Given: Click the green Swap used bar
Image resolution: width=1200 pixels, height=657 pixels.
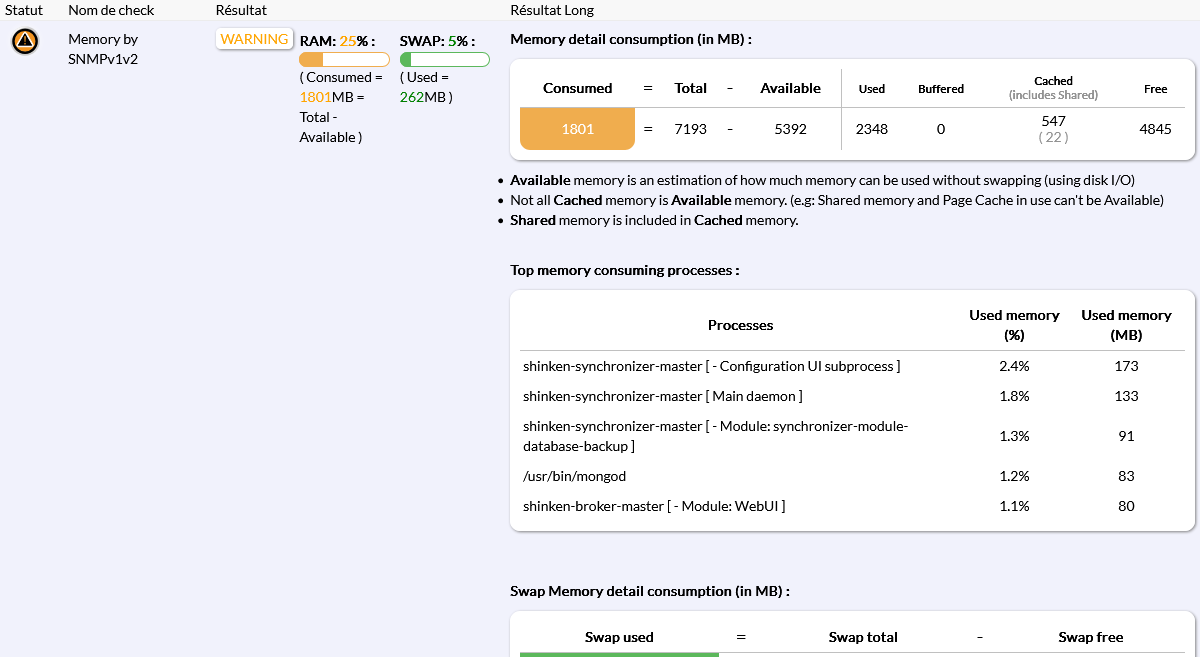Looking at the screenshot, I should pos(619,654).
